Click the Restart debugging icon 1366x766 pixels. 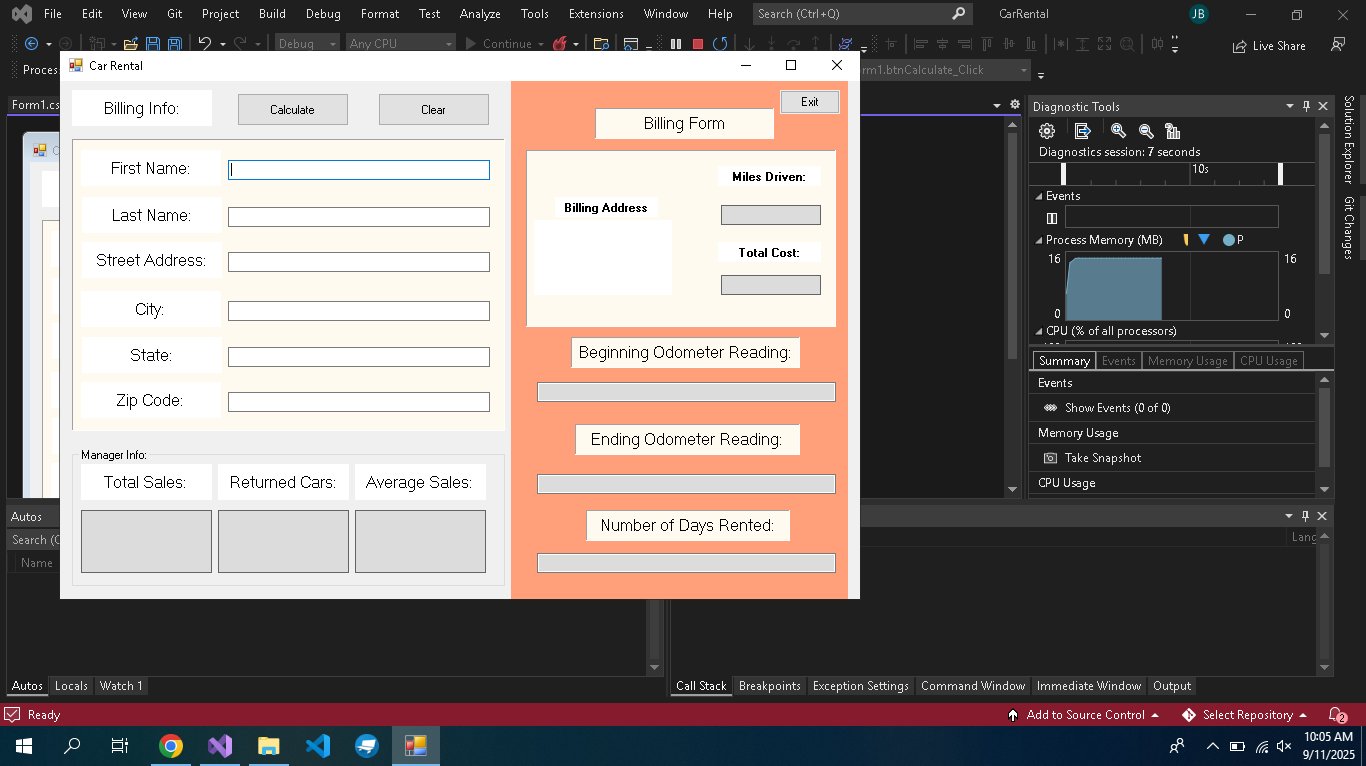pos(719,44)
